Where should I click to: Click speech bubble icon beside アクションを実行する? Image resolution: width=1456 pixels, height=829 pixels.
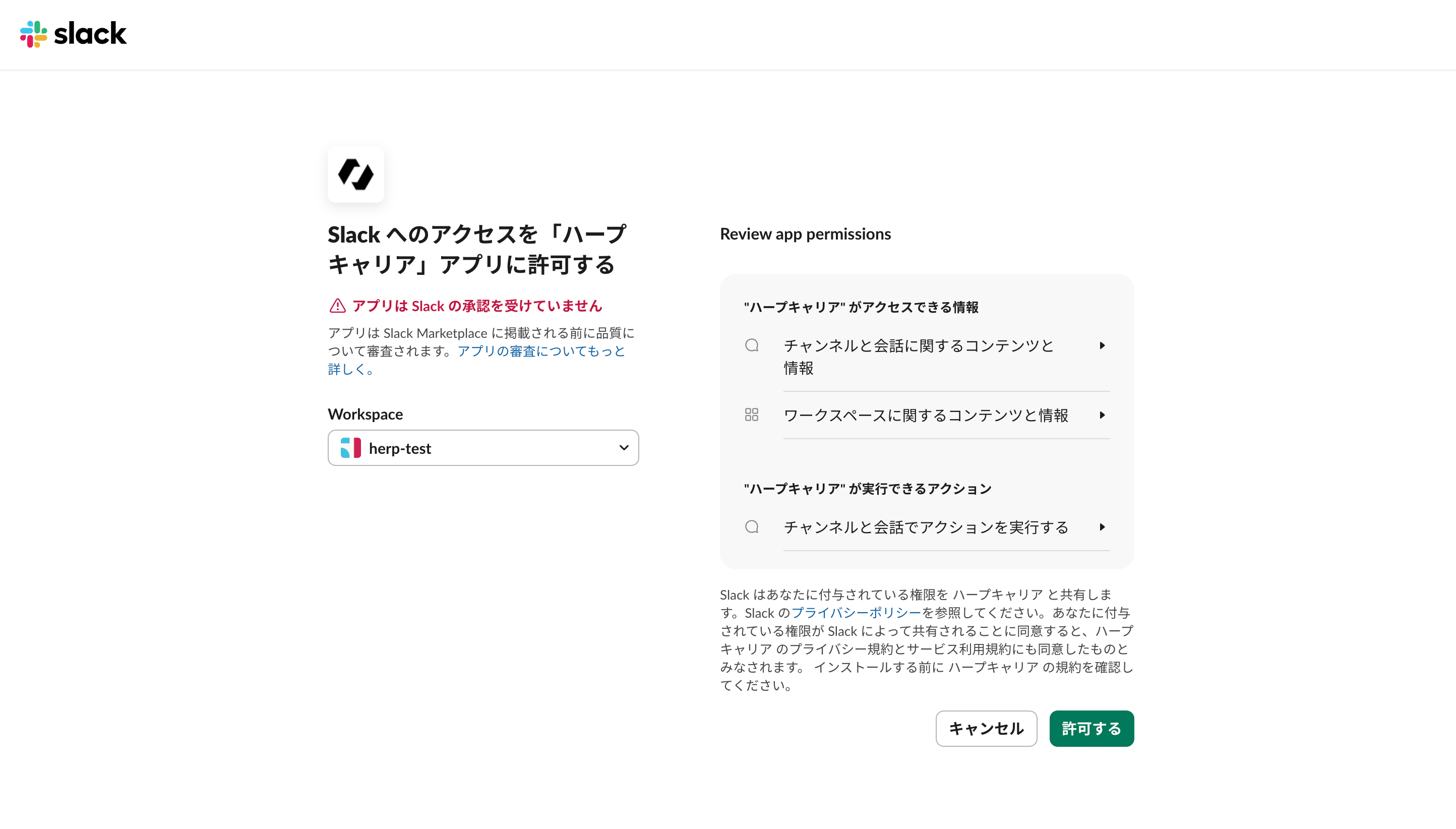[752, 526]
